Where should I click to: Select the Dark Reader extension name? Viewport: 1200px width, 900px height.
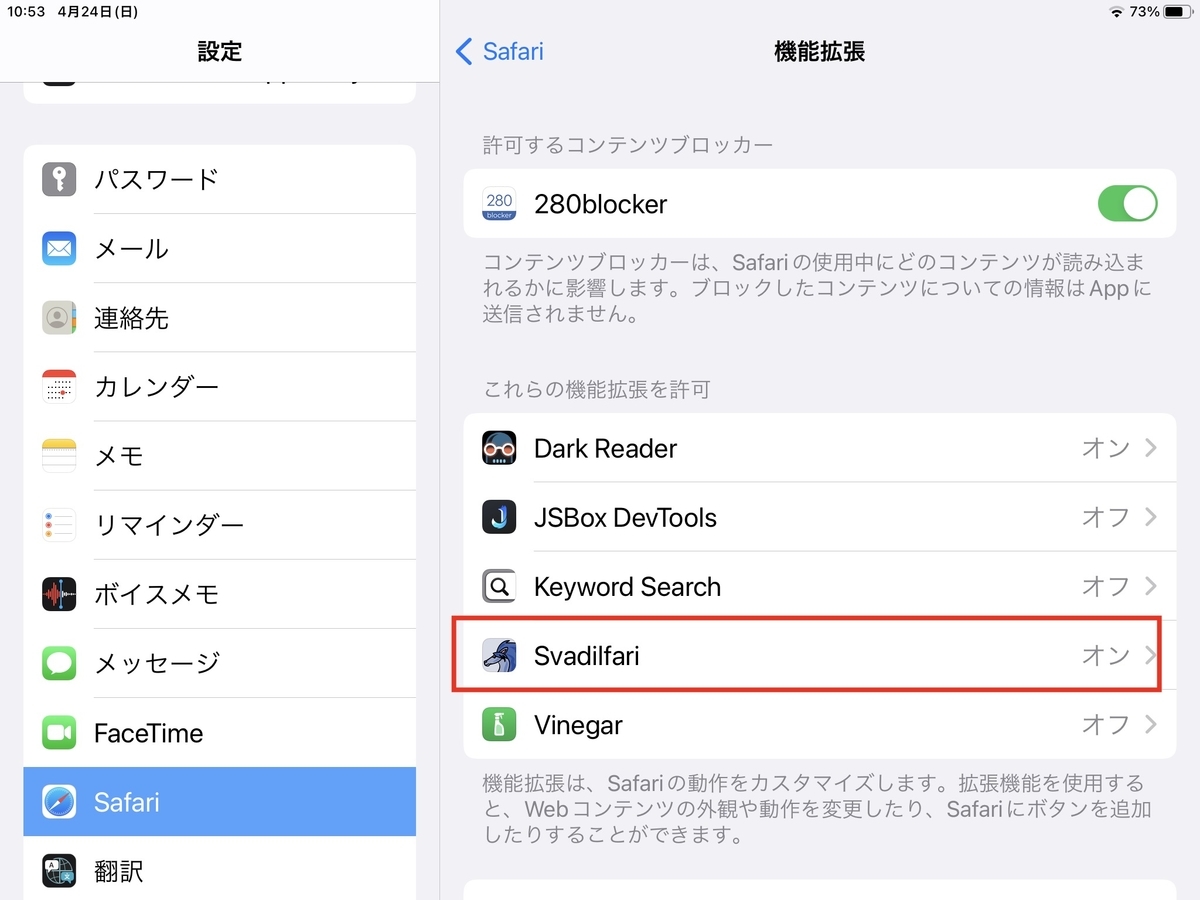[x=605, y=448]
